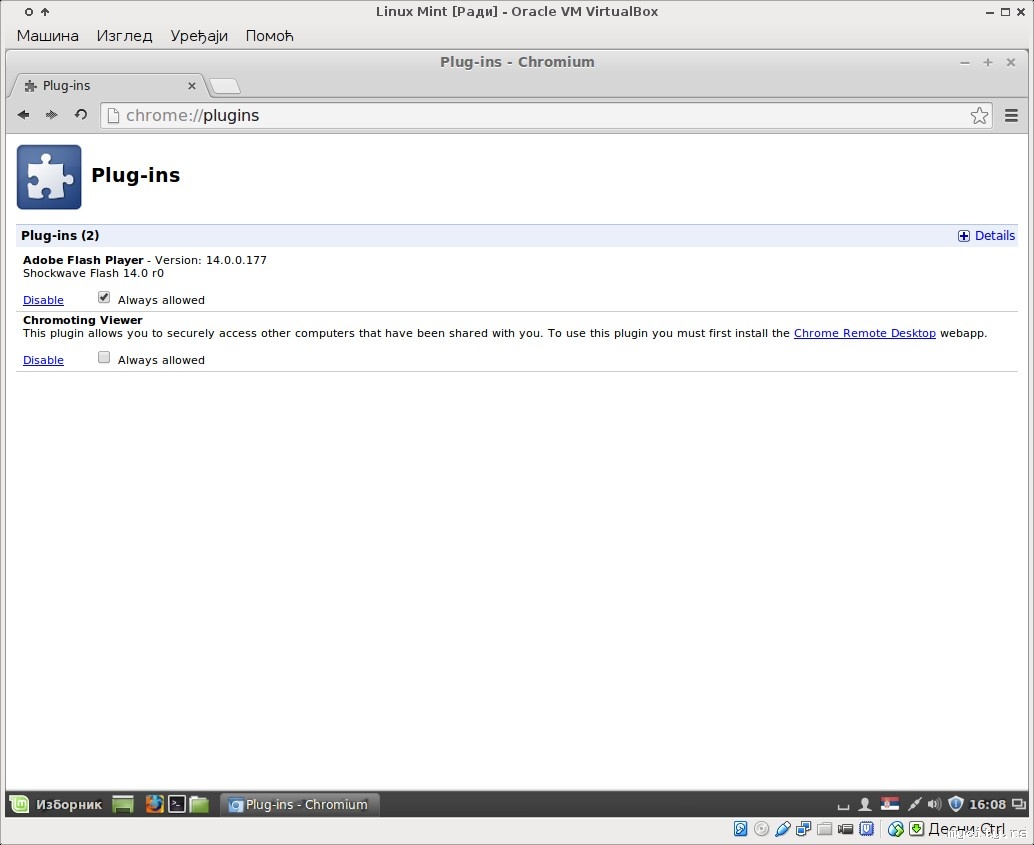Open the Уређаји menu
Screen dimensions: 1034x845
tap(198, 36)
